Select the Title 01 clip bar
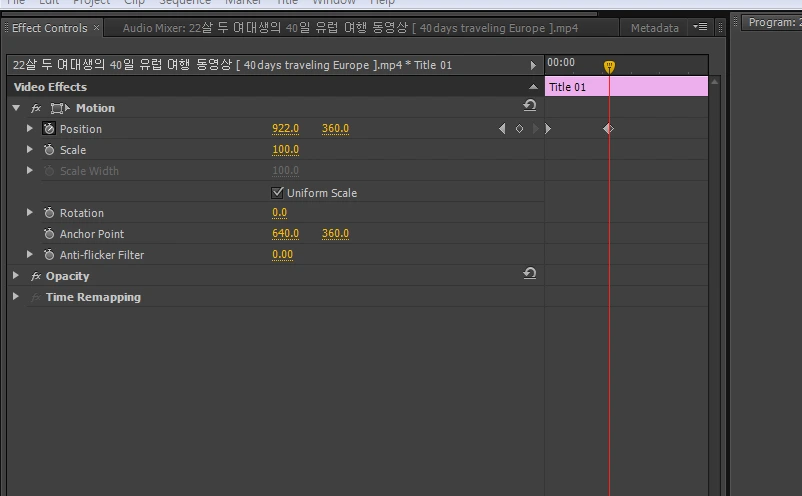Image resolution: width=802 pixels, height=496 pixels. coord(627,87)
